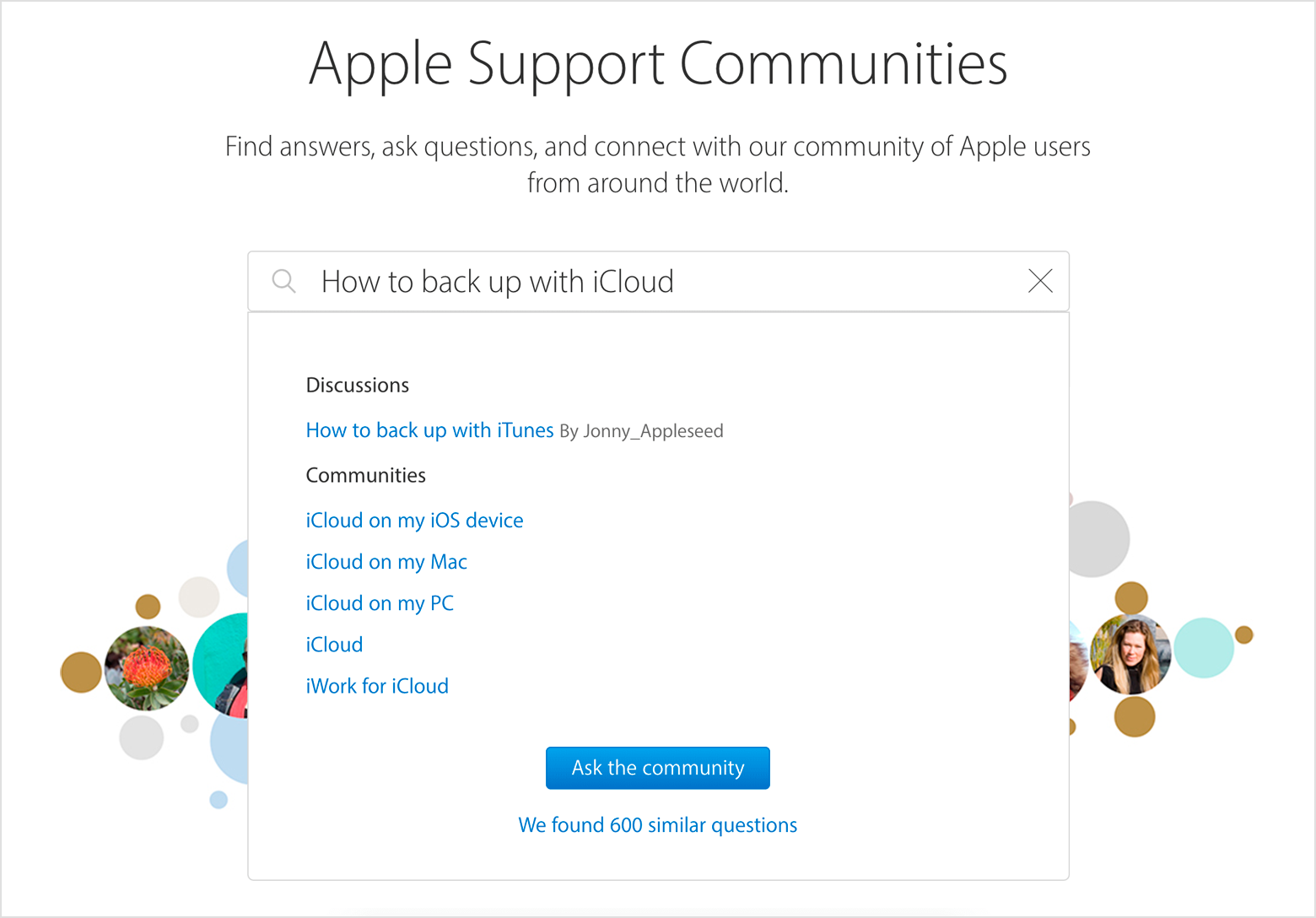
Task: Click the blonde woman's profile photo
Action: coord(1130,655)
